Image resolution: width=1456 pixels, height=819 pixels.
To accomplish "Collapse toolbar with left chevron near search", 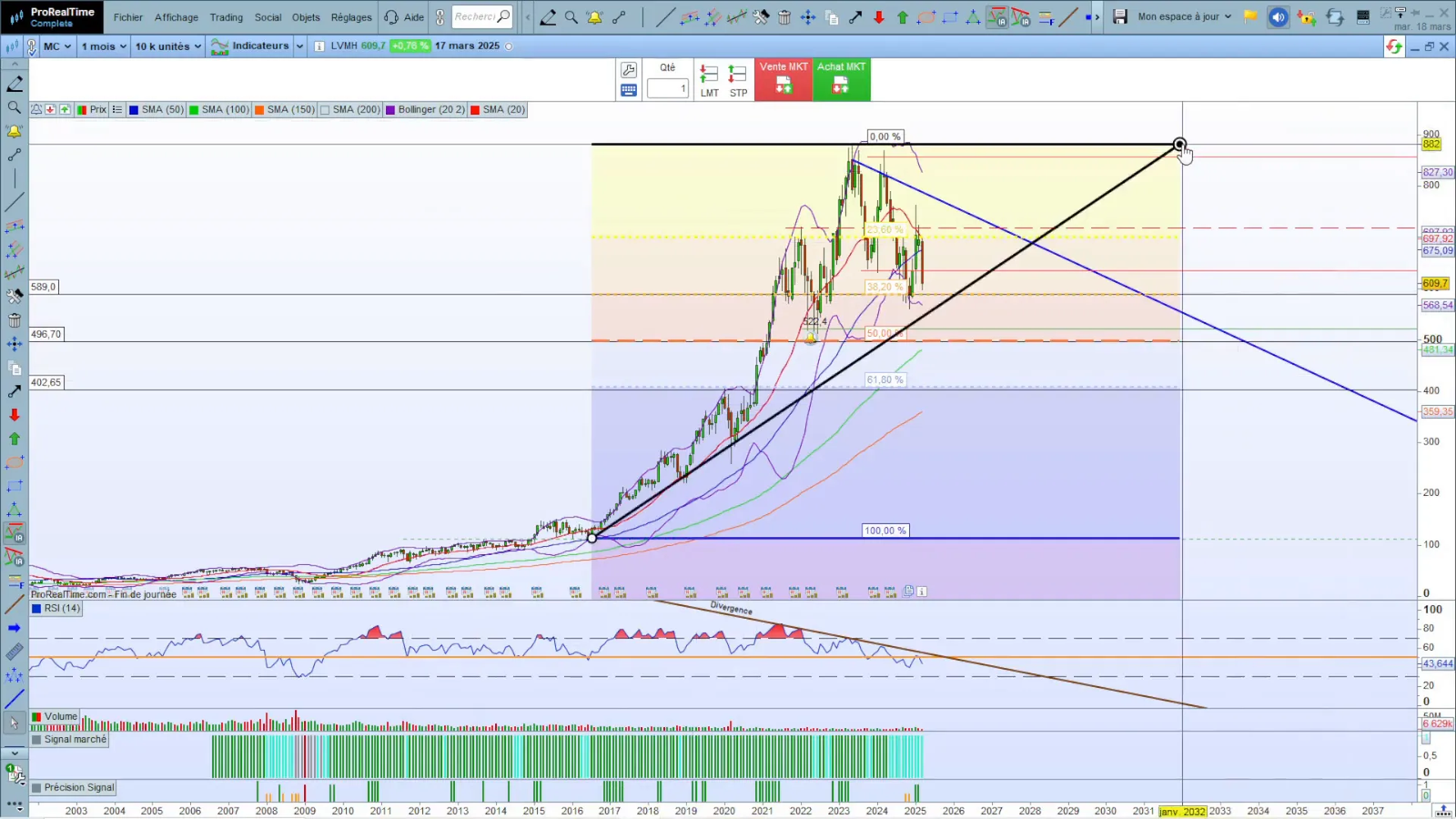I will coord(528,16).
